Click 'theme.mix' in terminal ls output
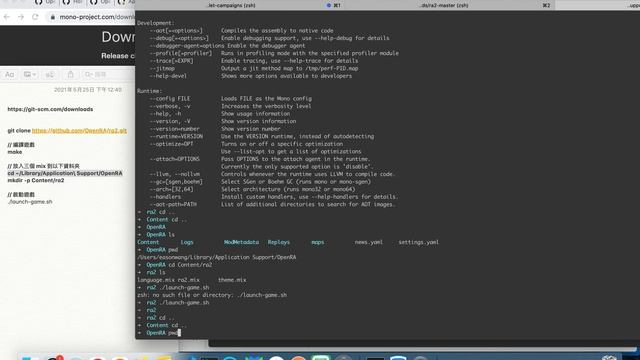This screenshot has height=360, width=640. (x=232, y=280)
